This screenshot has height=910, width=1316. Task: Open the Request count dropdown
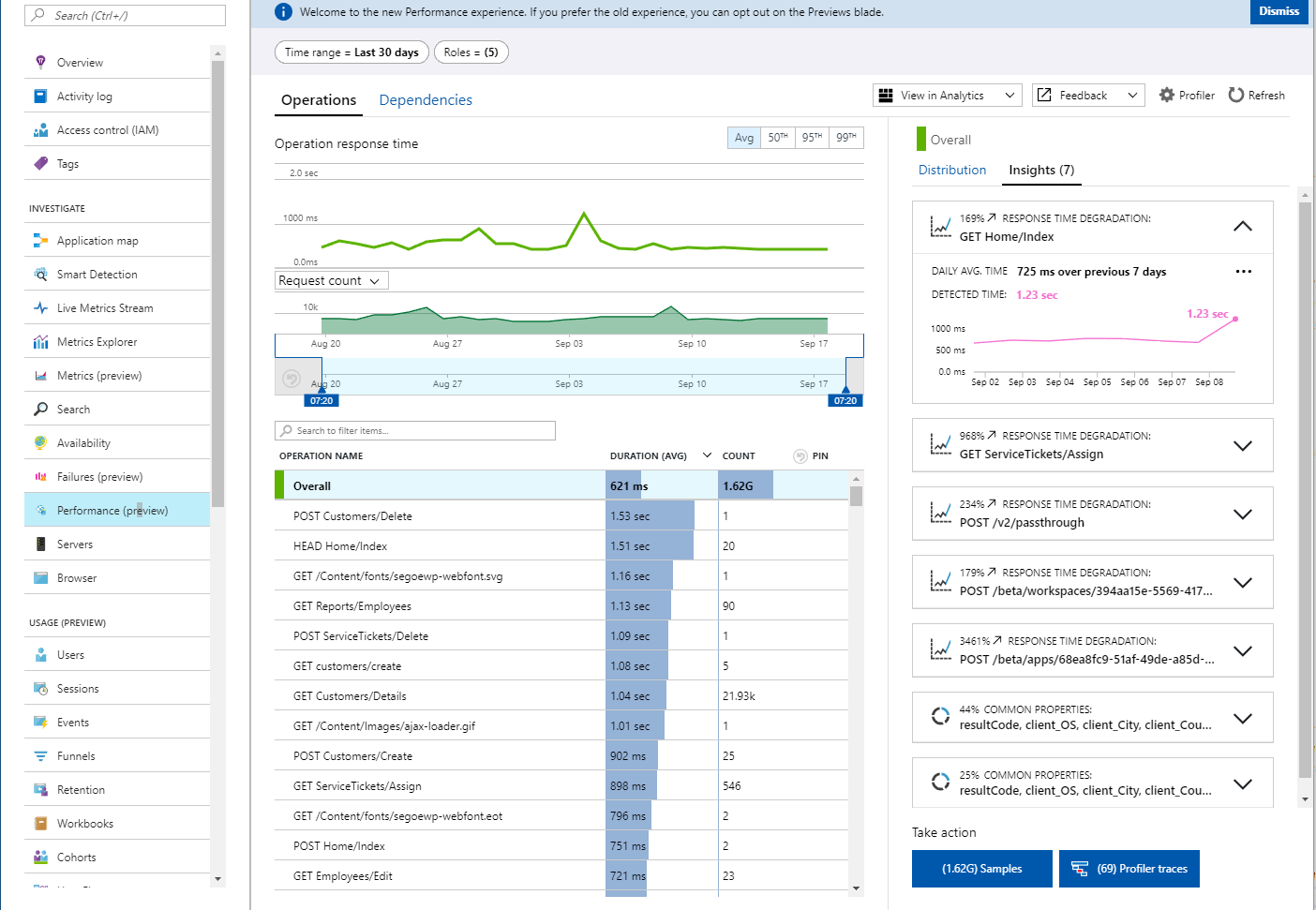[x=331, y=280]
